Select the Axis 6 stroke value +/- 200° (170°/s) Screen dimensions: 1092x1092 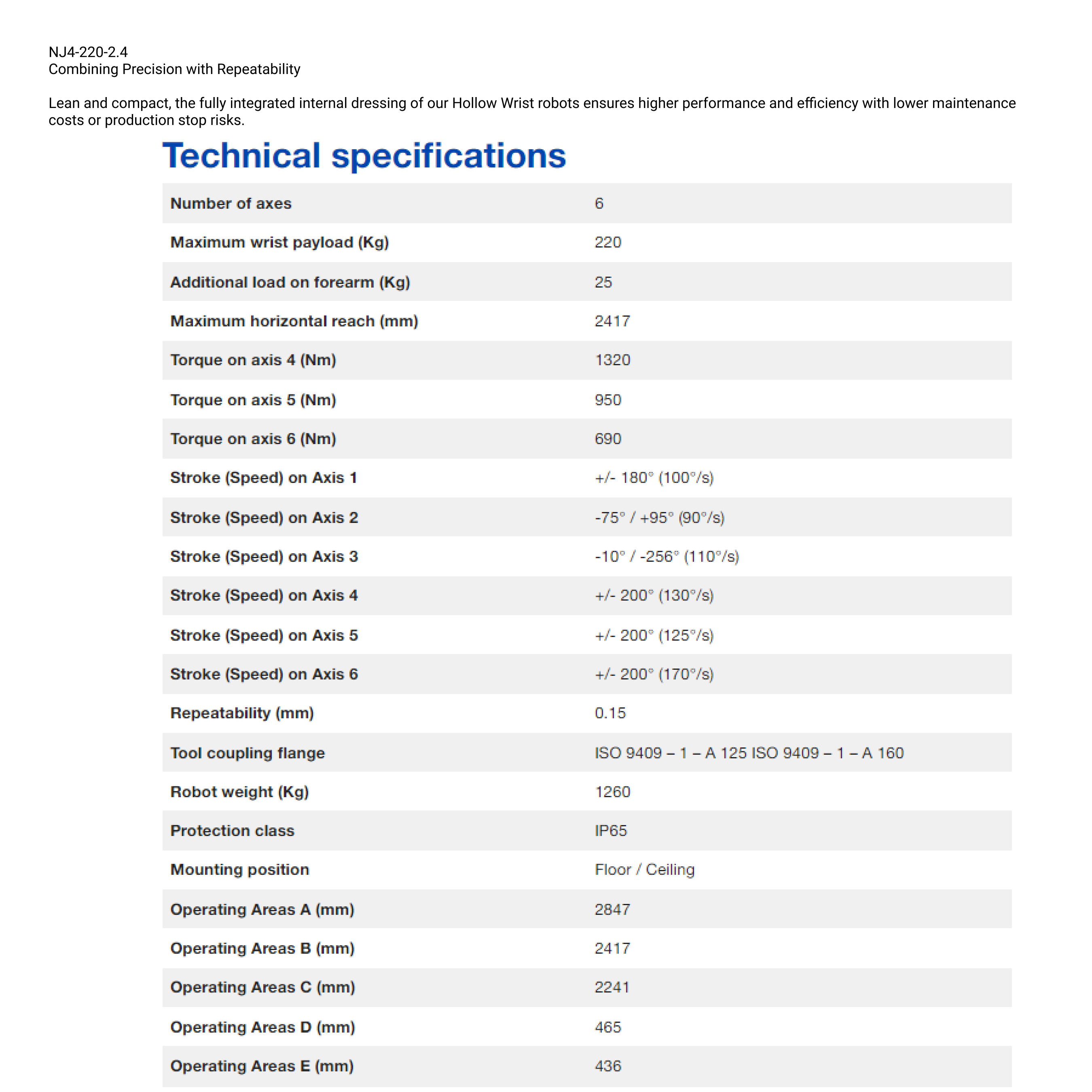(x=654, y=674)
